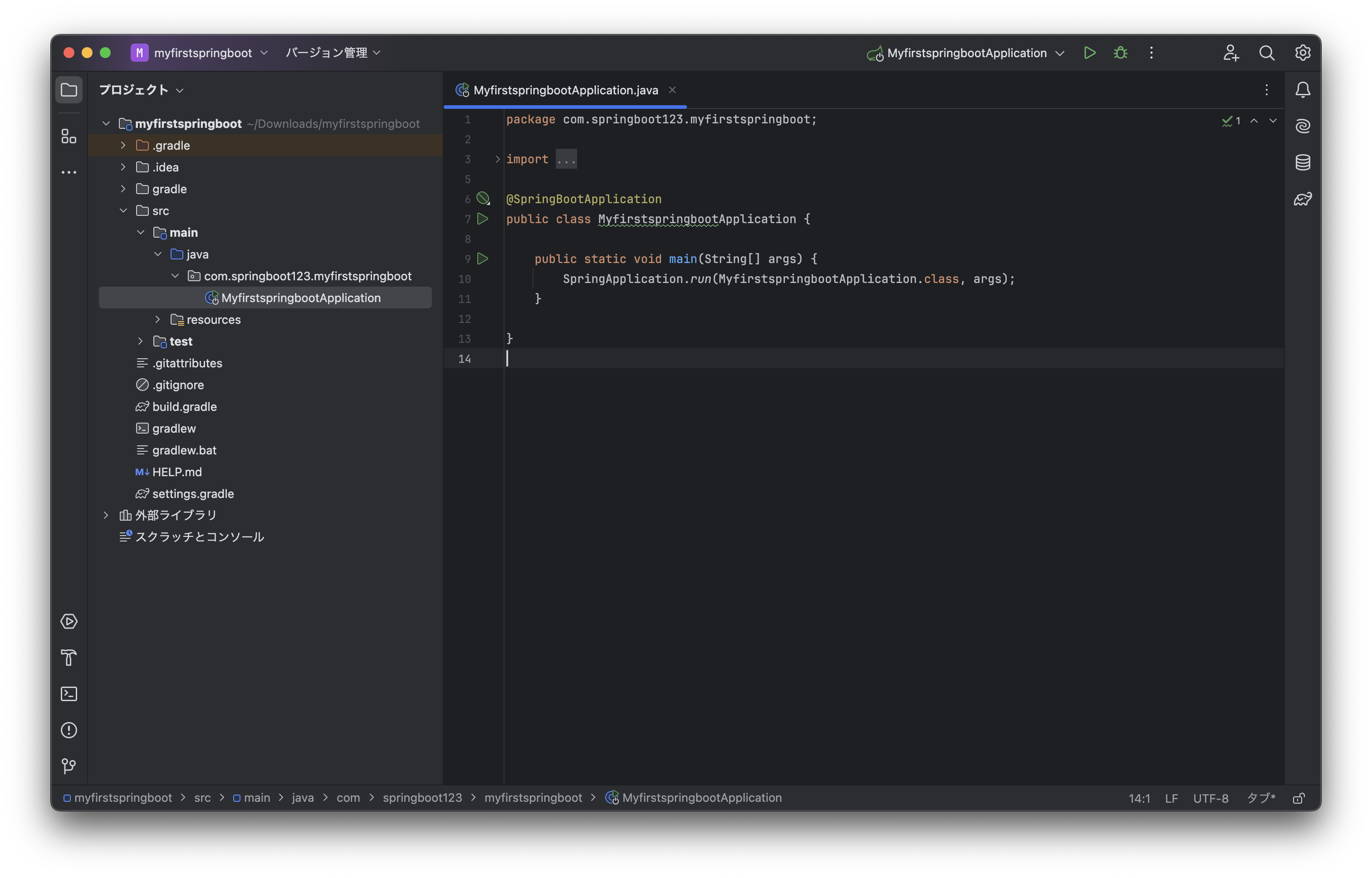1372x878 pixels.
Task: Open the Terminal tool window
Action: pyautogui.click(x=69, y=694)
